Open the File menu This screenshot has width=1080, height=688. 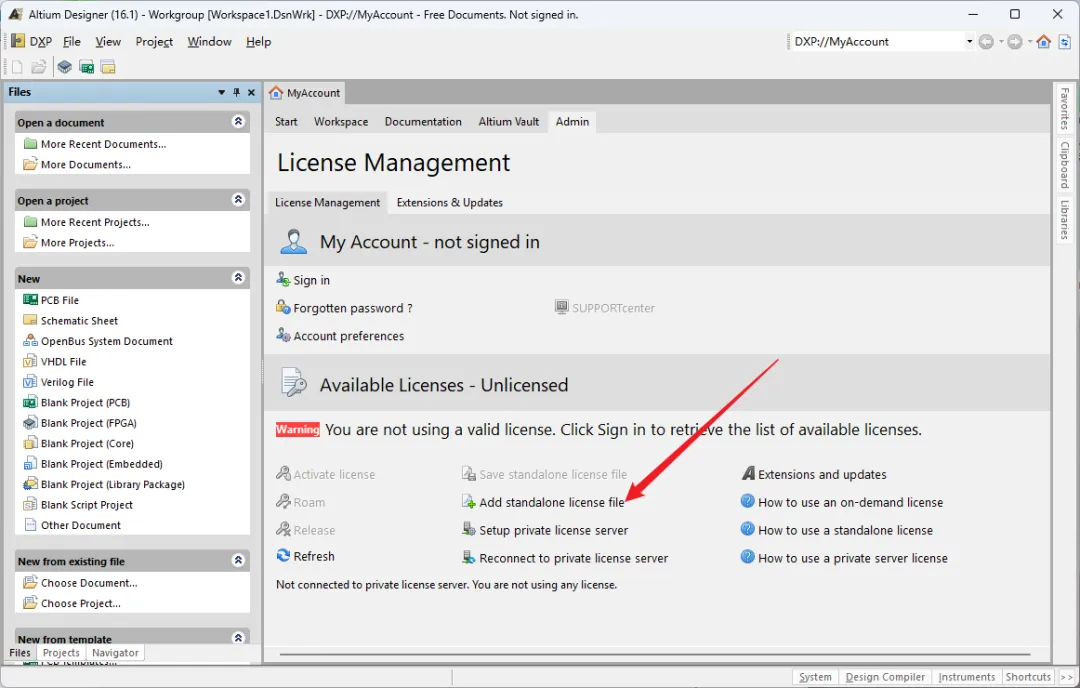click(72, 41)
